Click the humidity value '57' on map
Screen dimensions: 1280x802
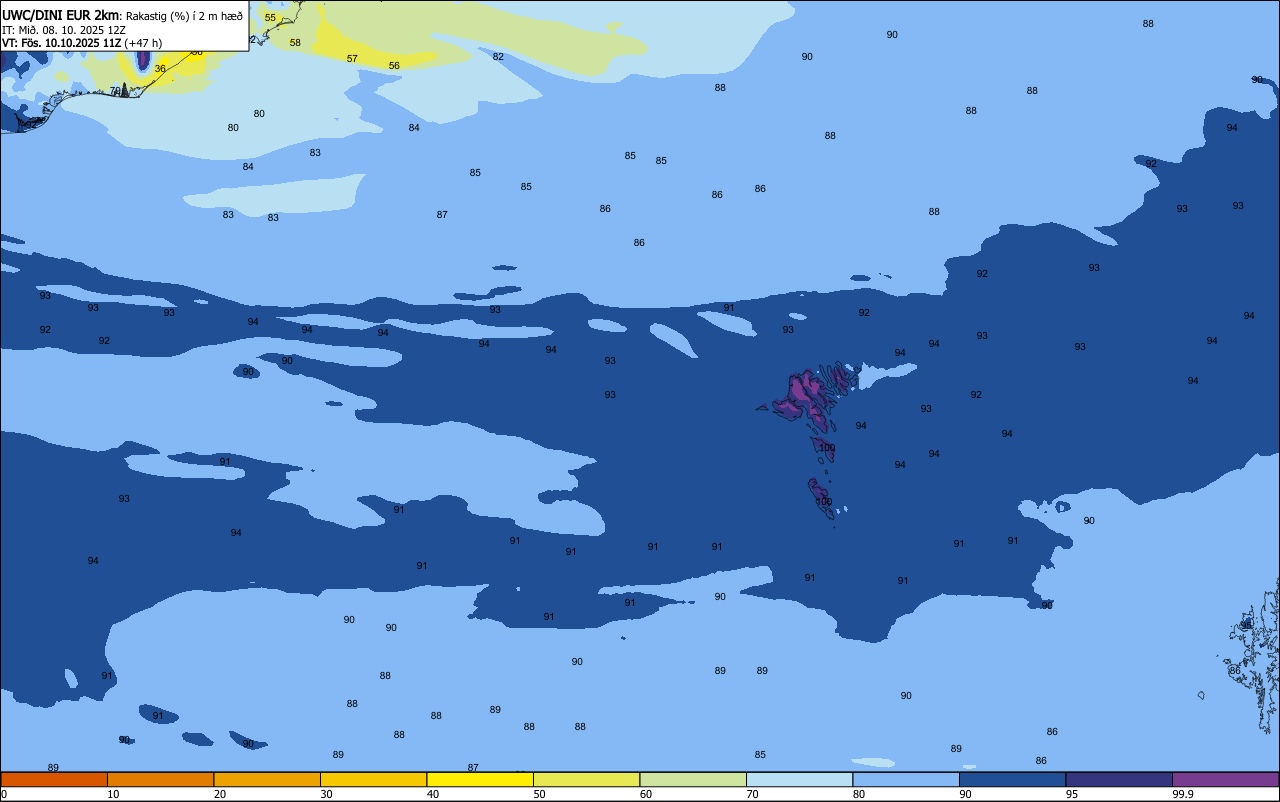pos(352,59)
